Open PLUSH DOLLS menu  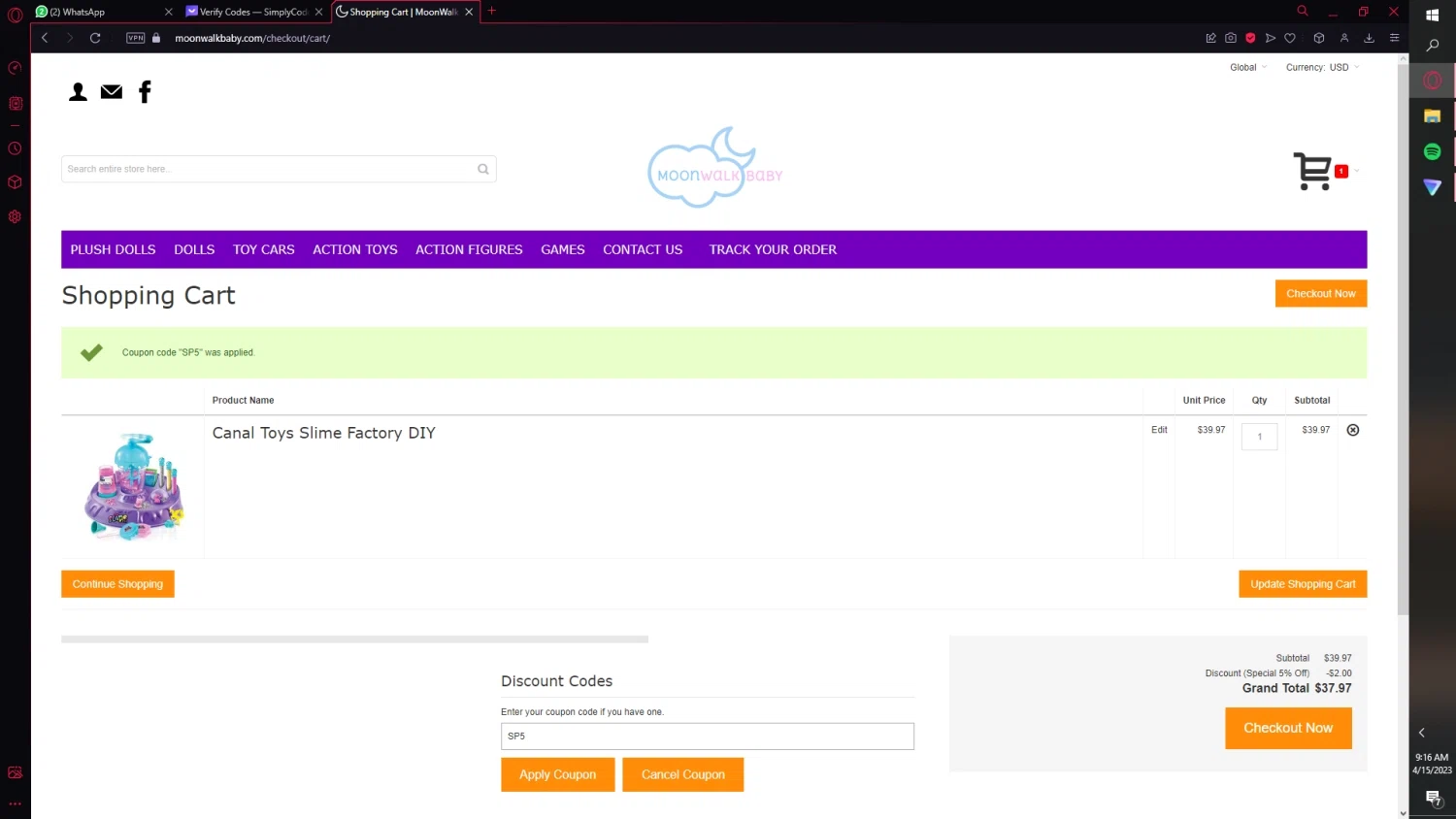point(113,249)
